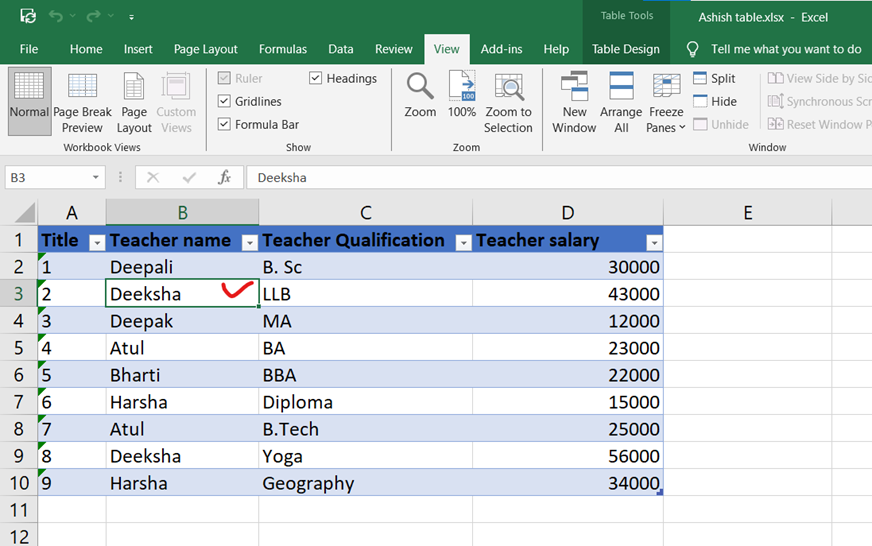Click the Split window button
The width and height of the screenshot is (872, 546).
click(714, 78)
